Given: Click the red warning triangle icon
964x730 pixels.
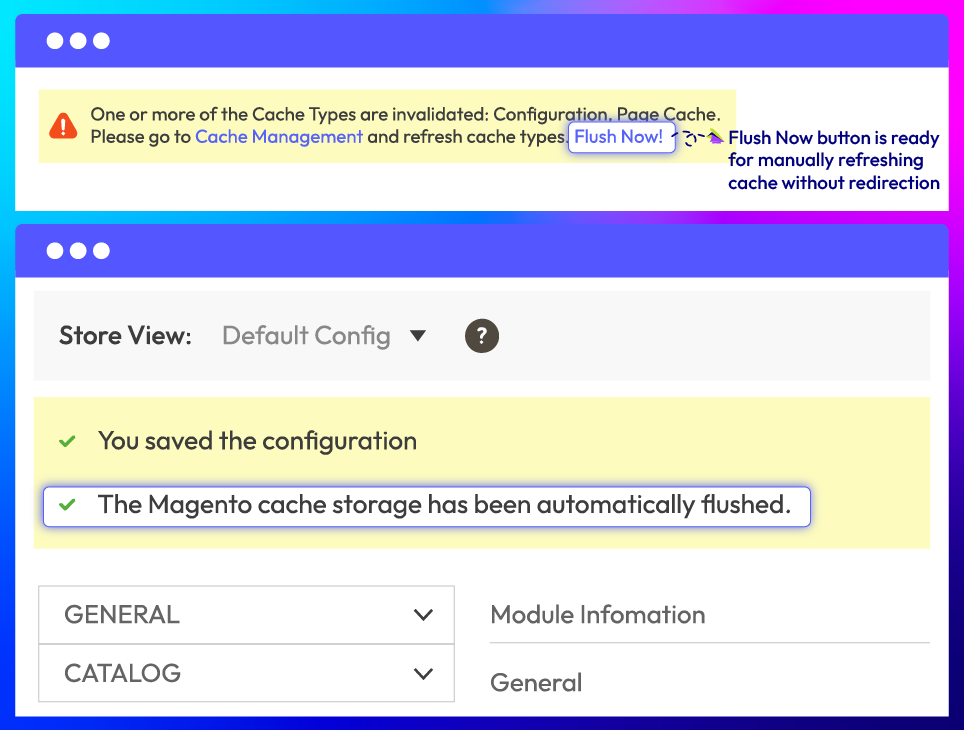Looking at the screenshot, I should [63, 126].
